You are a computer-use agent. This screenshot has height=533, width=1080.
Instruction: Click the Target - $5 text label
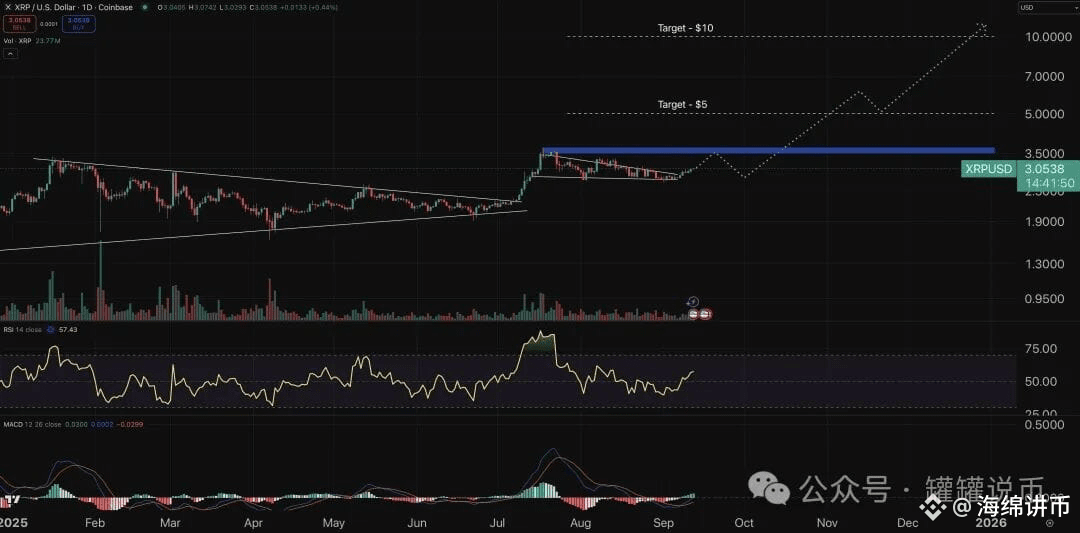[x=683, y=105]
